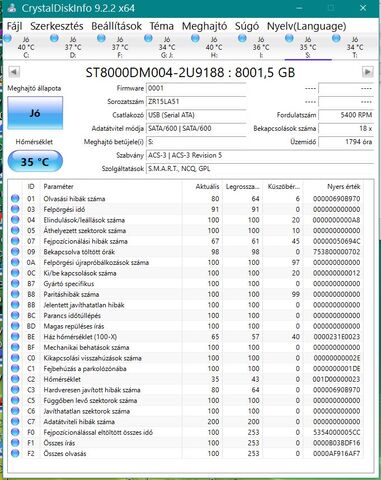
Task: Open the Meghajtó menu
Action: 204,26
